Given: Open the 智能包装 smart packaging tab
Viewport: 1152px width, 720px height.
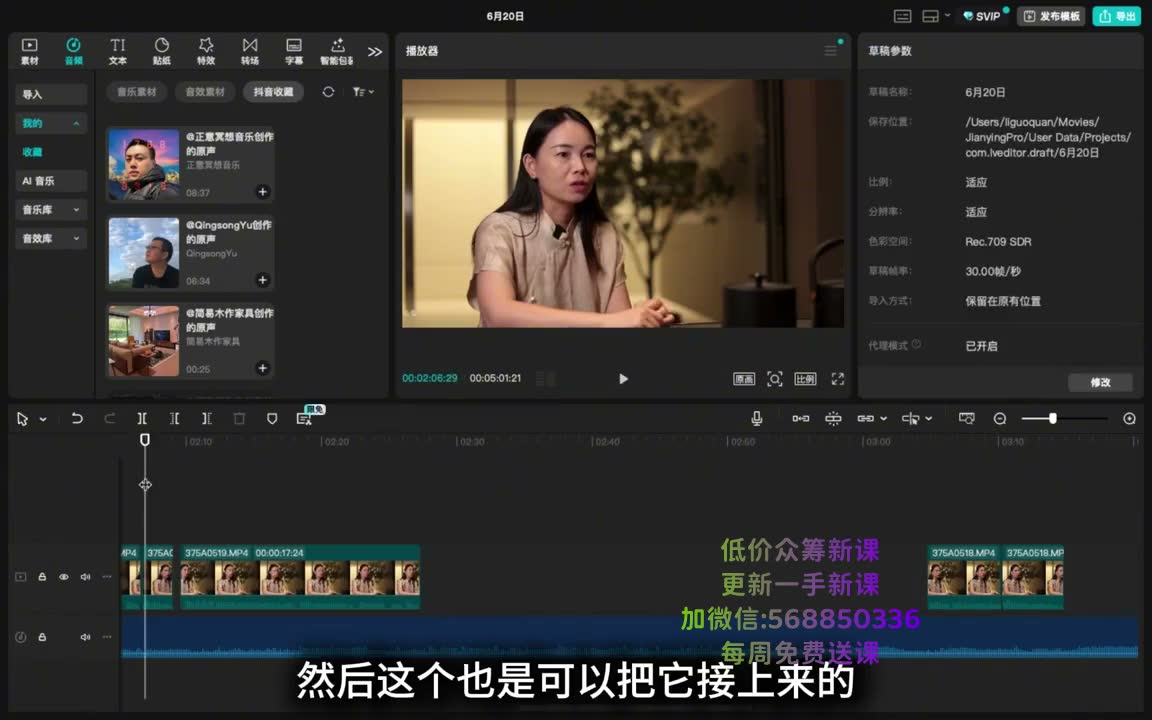Looking at the screenshot, I should tap(337, 51).
